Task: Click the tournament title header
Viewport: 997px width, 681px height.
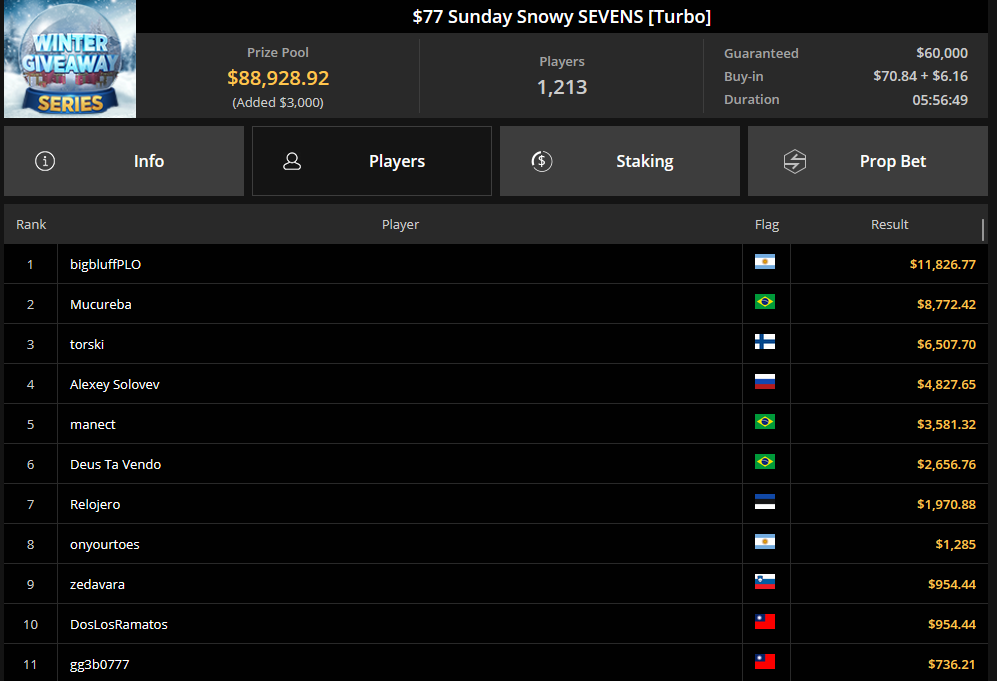Action: pos(563,15)
